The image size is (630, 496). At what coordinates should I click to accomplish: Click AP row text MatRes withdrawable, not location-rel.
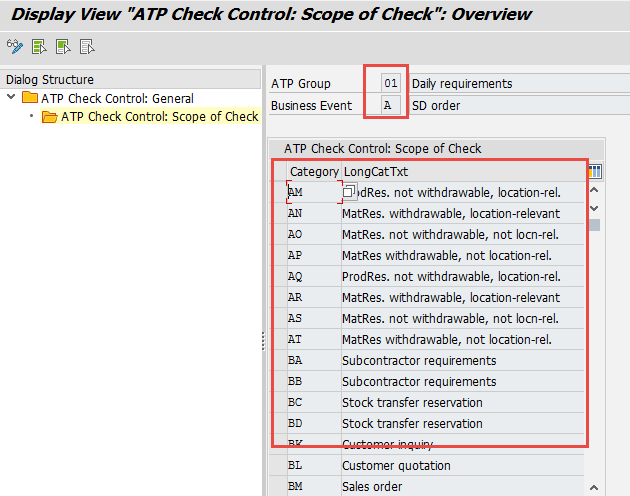pos(447,255)
